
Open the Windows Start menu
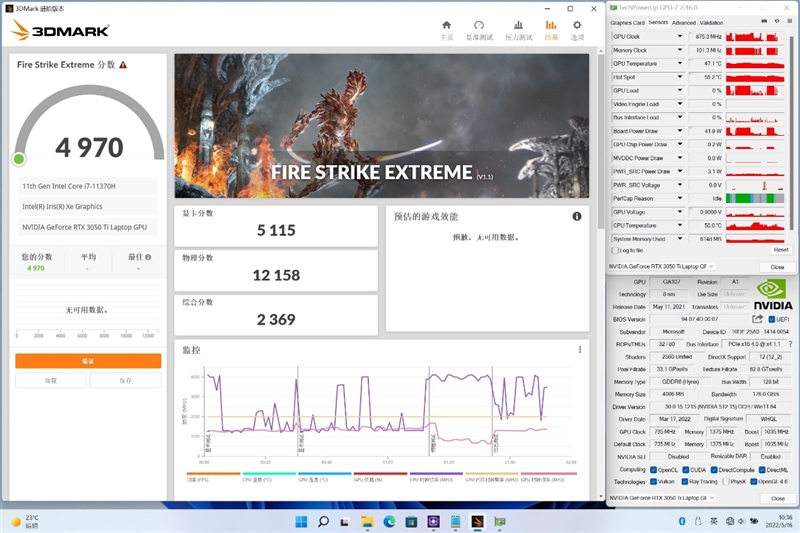pos(301,521)
